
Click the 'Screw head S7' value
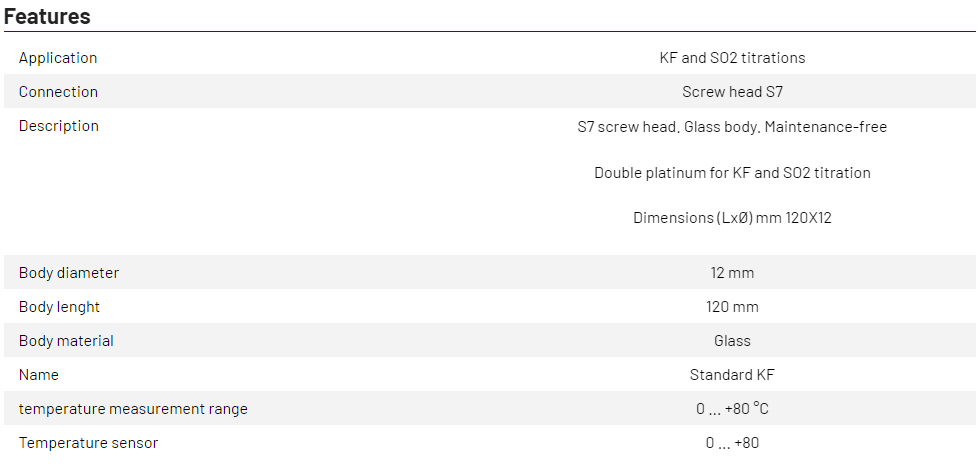(x=732, y=92)
